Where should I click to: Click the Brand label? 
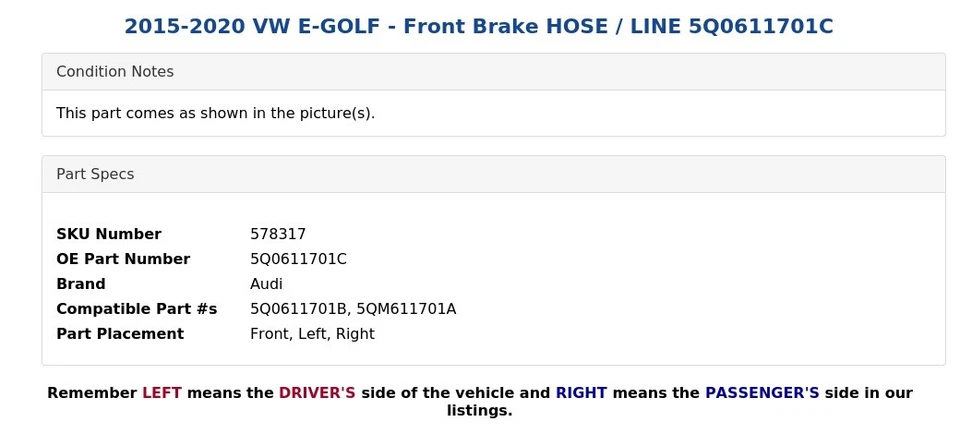pos(81,284)
